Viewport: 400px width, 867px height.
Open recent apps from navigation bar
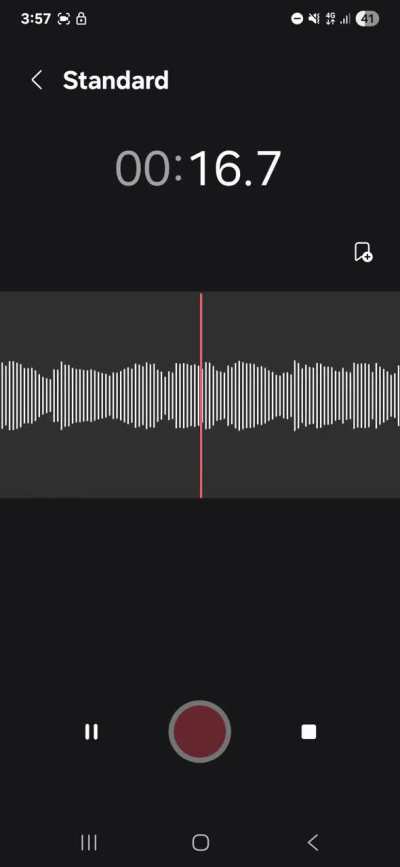89,842
